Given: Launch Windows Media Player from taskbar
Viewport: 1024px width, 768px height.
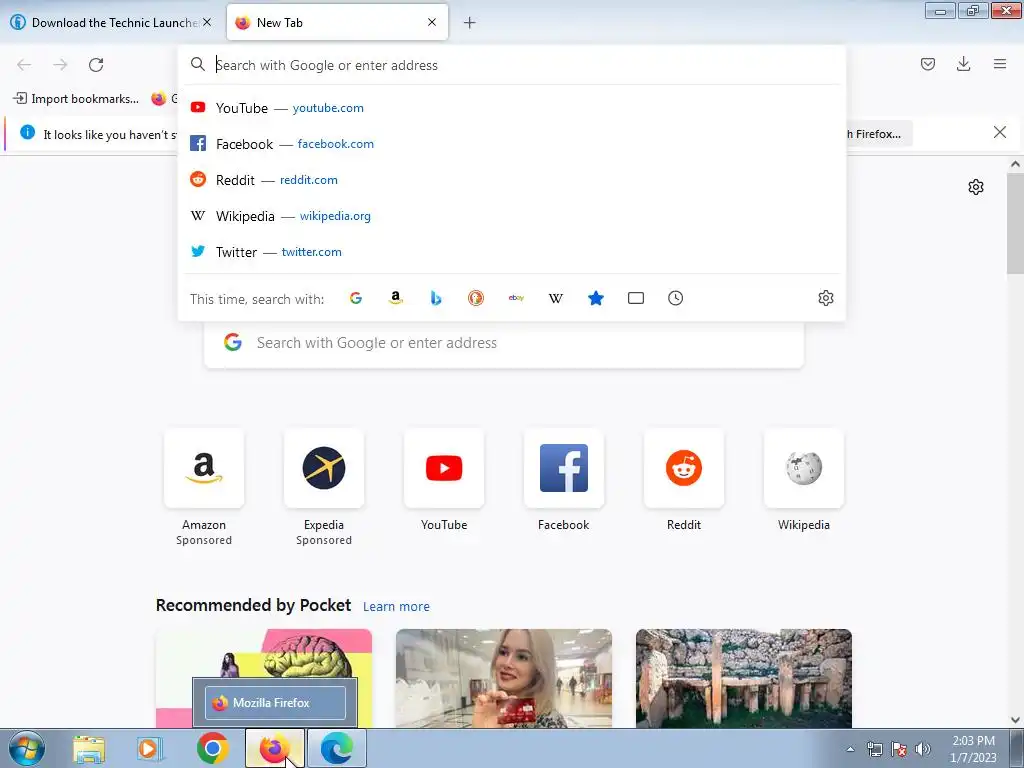Looking at the screenshot, I should (150, 749).
